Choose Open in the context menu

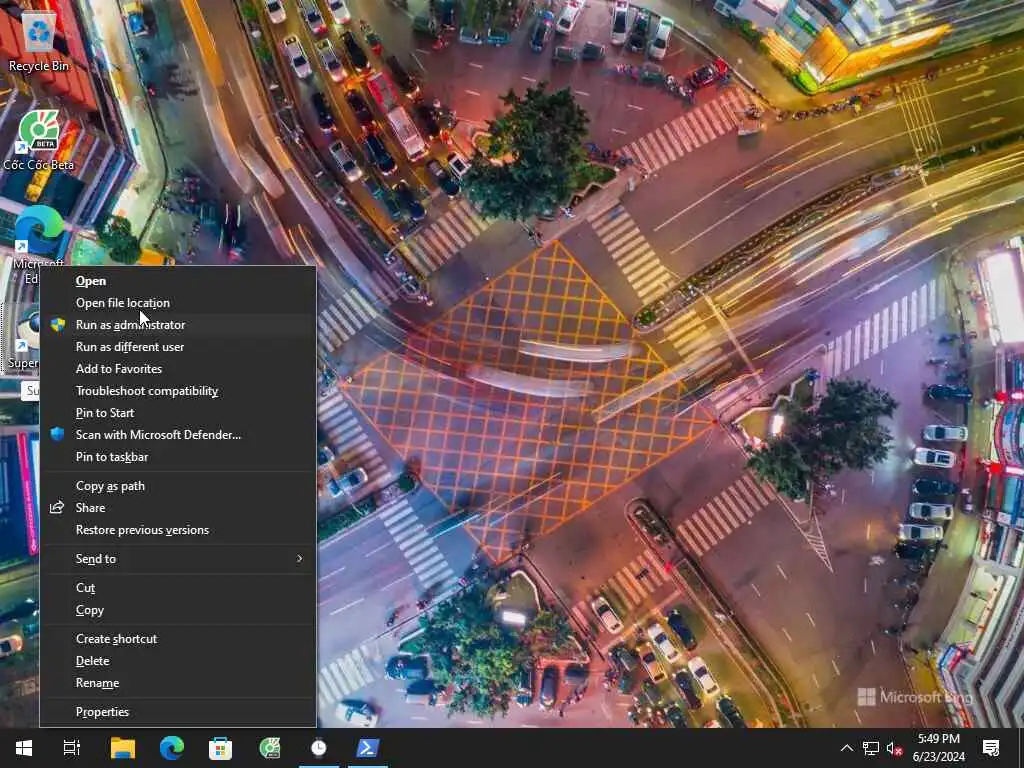point(178,281)
